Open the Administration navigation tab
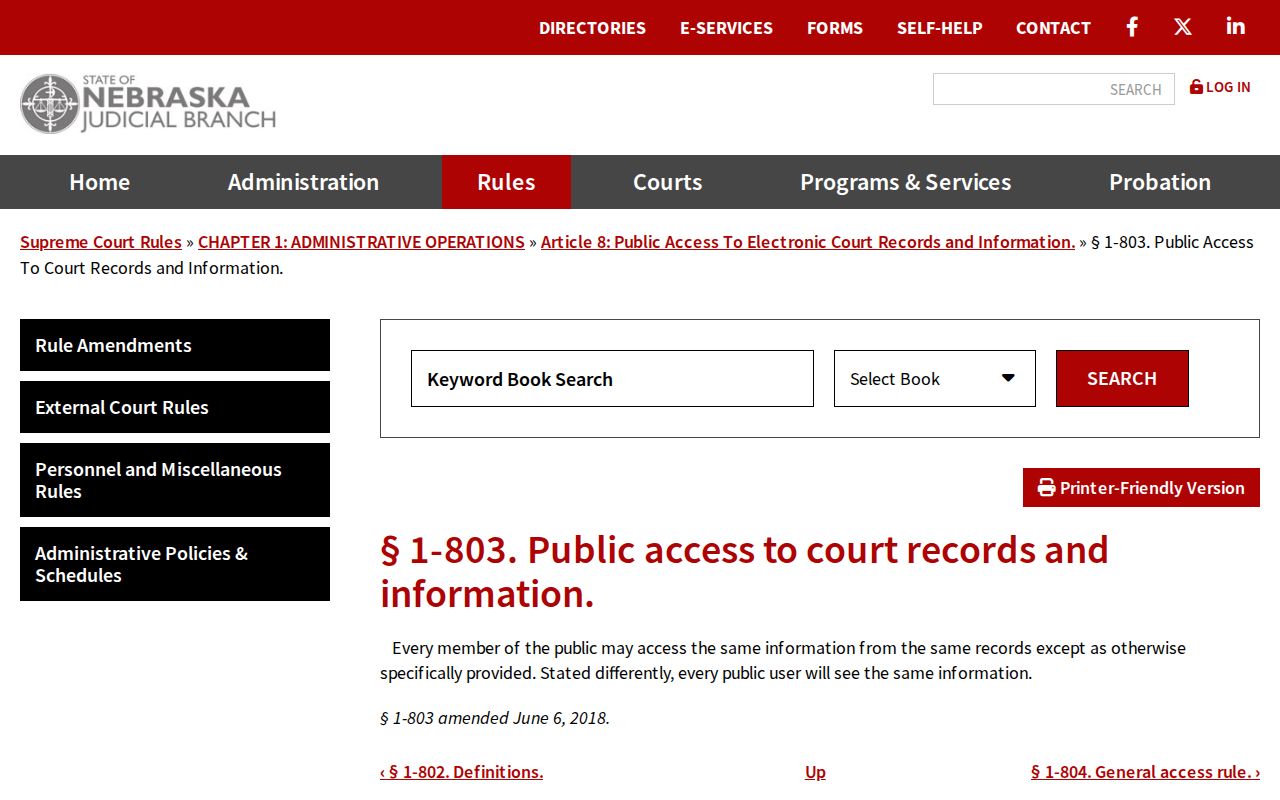1280x800 pixels. (x=303, y=182)
